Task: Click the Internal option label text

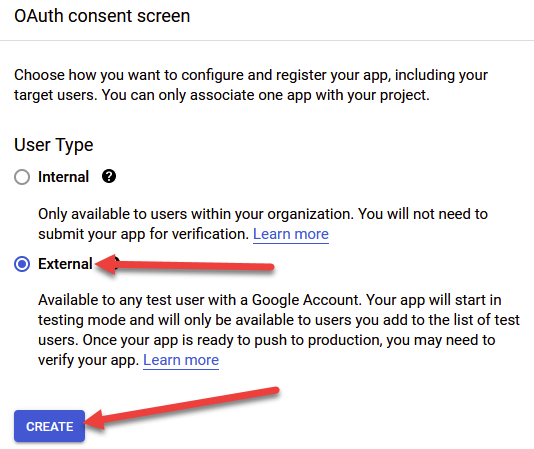Action: pos(63,177)
